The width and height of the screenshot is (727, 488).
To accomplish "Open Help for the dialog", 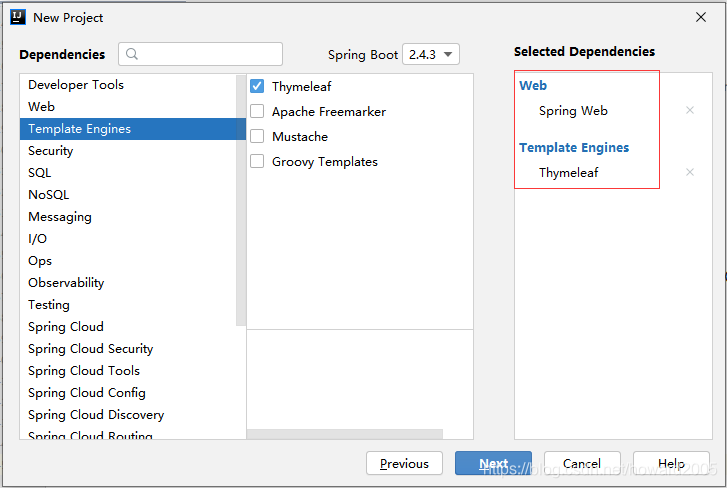I will coord(671,463).
